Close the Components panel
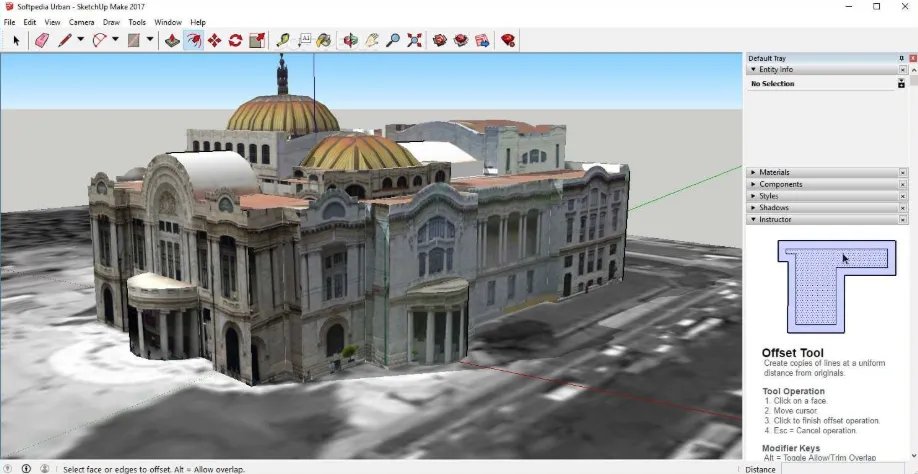Image resolution: width=918 pixels, height=474 pixels. (903, 184)
